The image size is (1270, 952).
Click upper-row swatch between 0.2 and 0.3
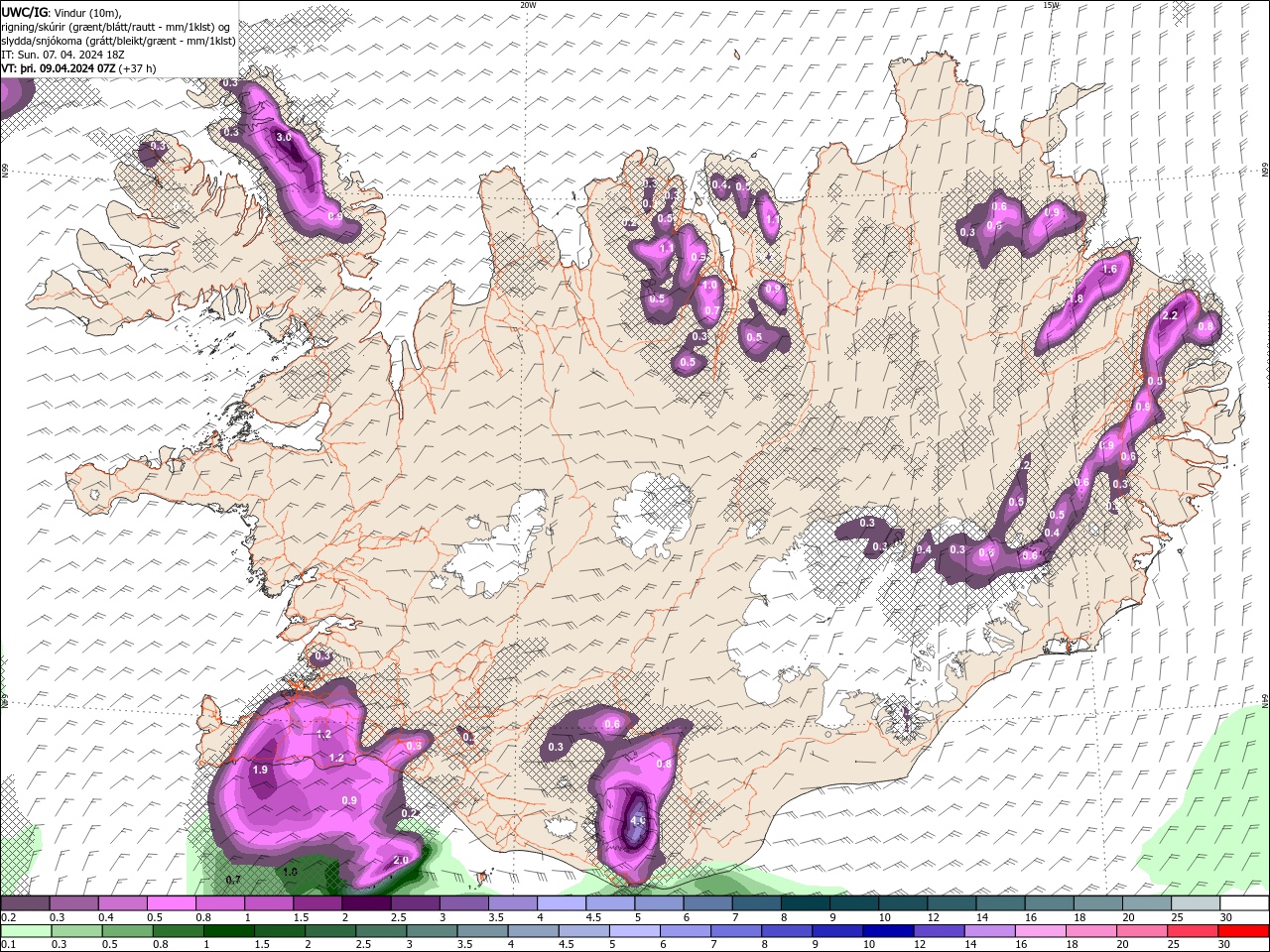click(25, 903)
